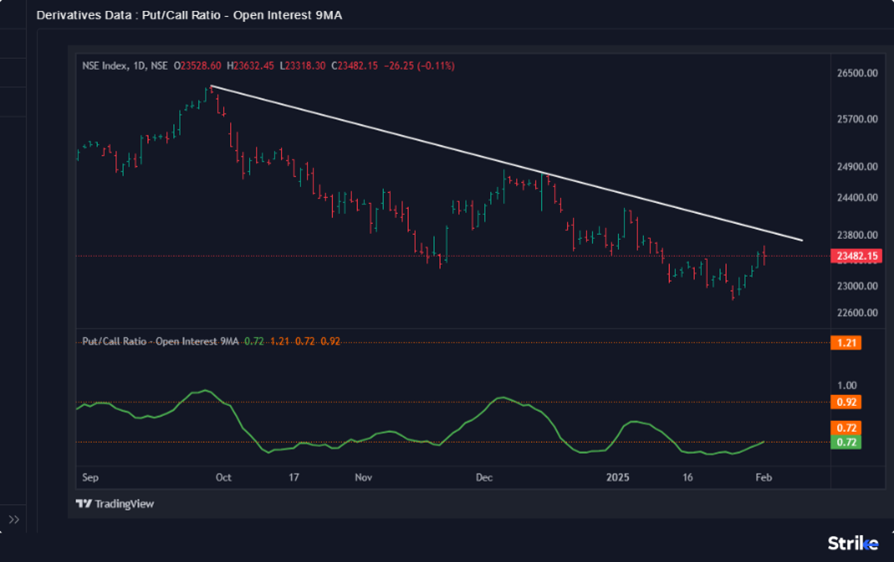Click the Put/Call Ratio indicator label
This screenshot has height=562, width=894.
(160, 342)
